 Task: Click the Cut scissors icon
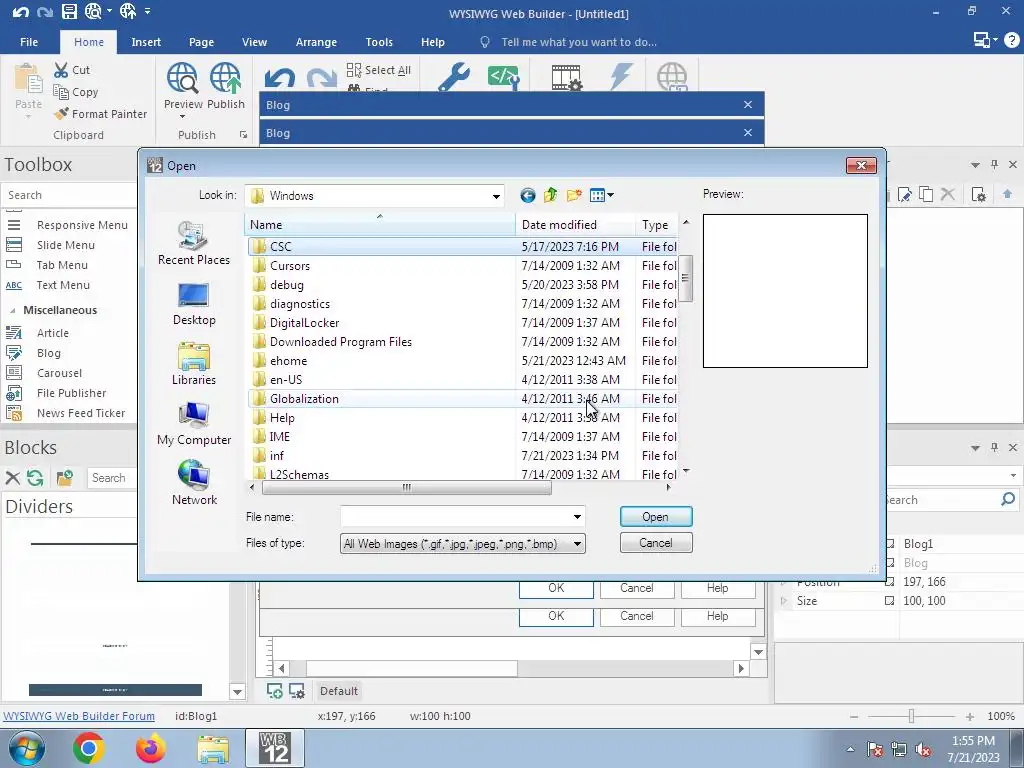[61, 69]
